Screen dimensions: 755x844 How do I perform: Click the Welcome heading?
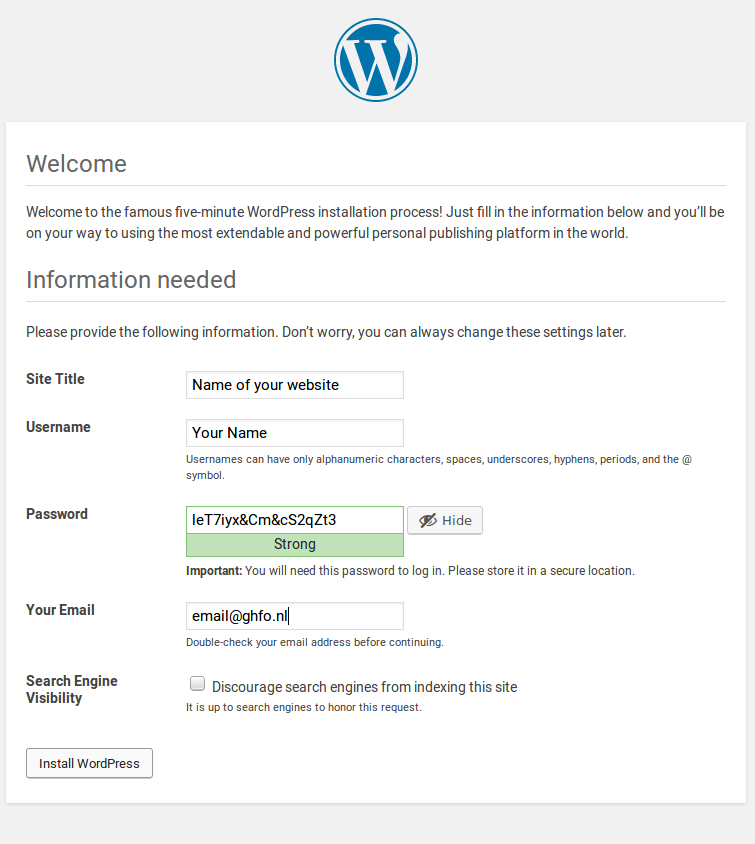click(76, 164)
